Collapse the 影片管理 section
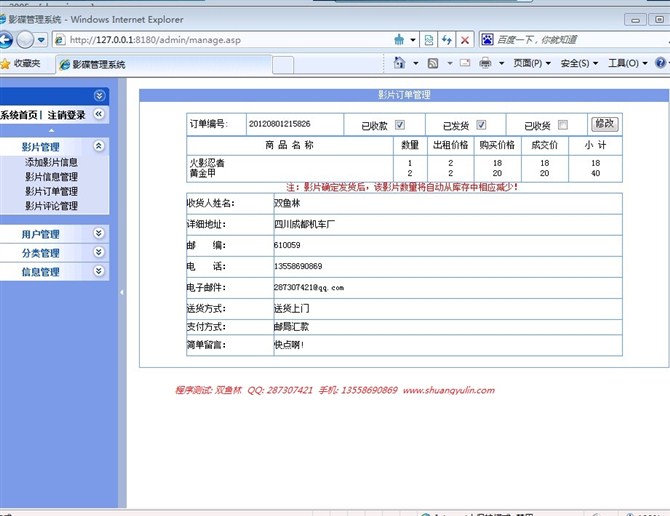Image resolution: width=670 pixels, height=516 pixels. coord(98,146)
